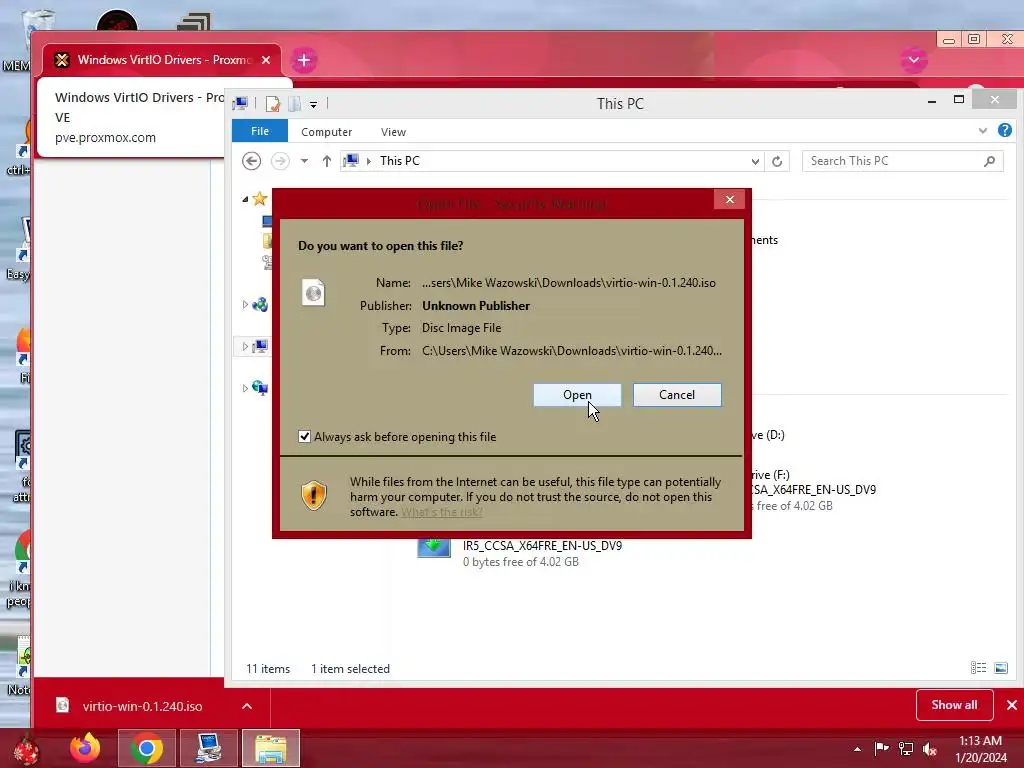Open the computer program icon on taskbar
This screenshot has height=768, width=1024.
click(x=209, y=748)
